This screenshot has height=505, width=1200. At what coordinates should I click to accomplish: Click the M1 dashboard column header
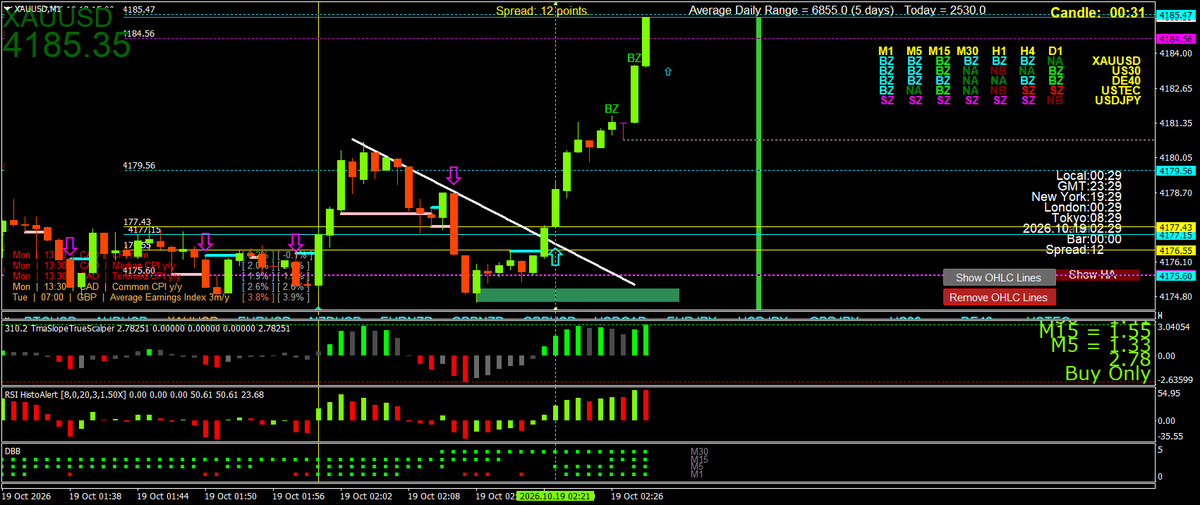886,50
